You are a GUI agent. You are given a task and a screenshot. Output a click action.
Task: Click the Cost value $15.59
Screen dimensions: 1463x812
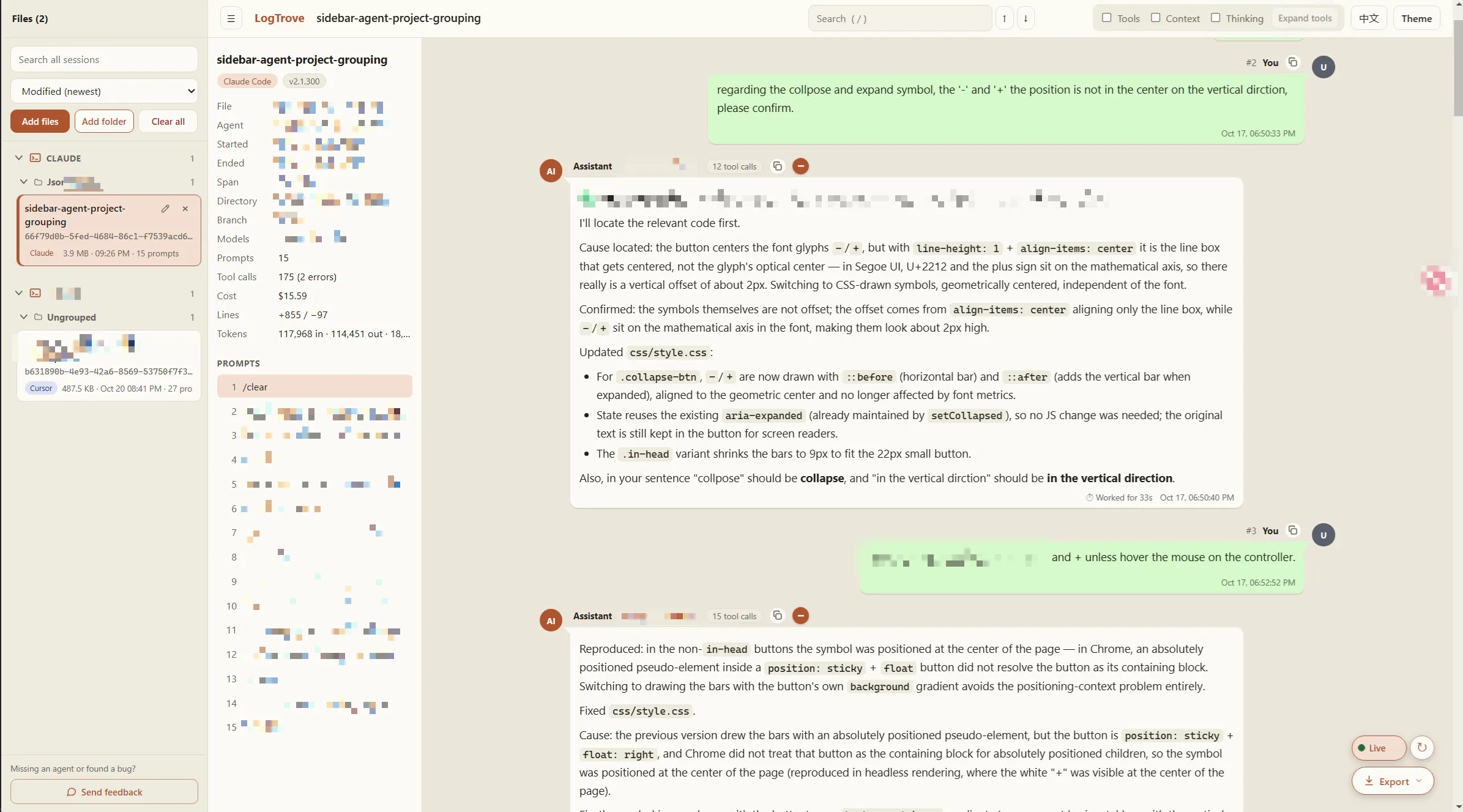[292, 296]
